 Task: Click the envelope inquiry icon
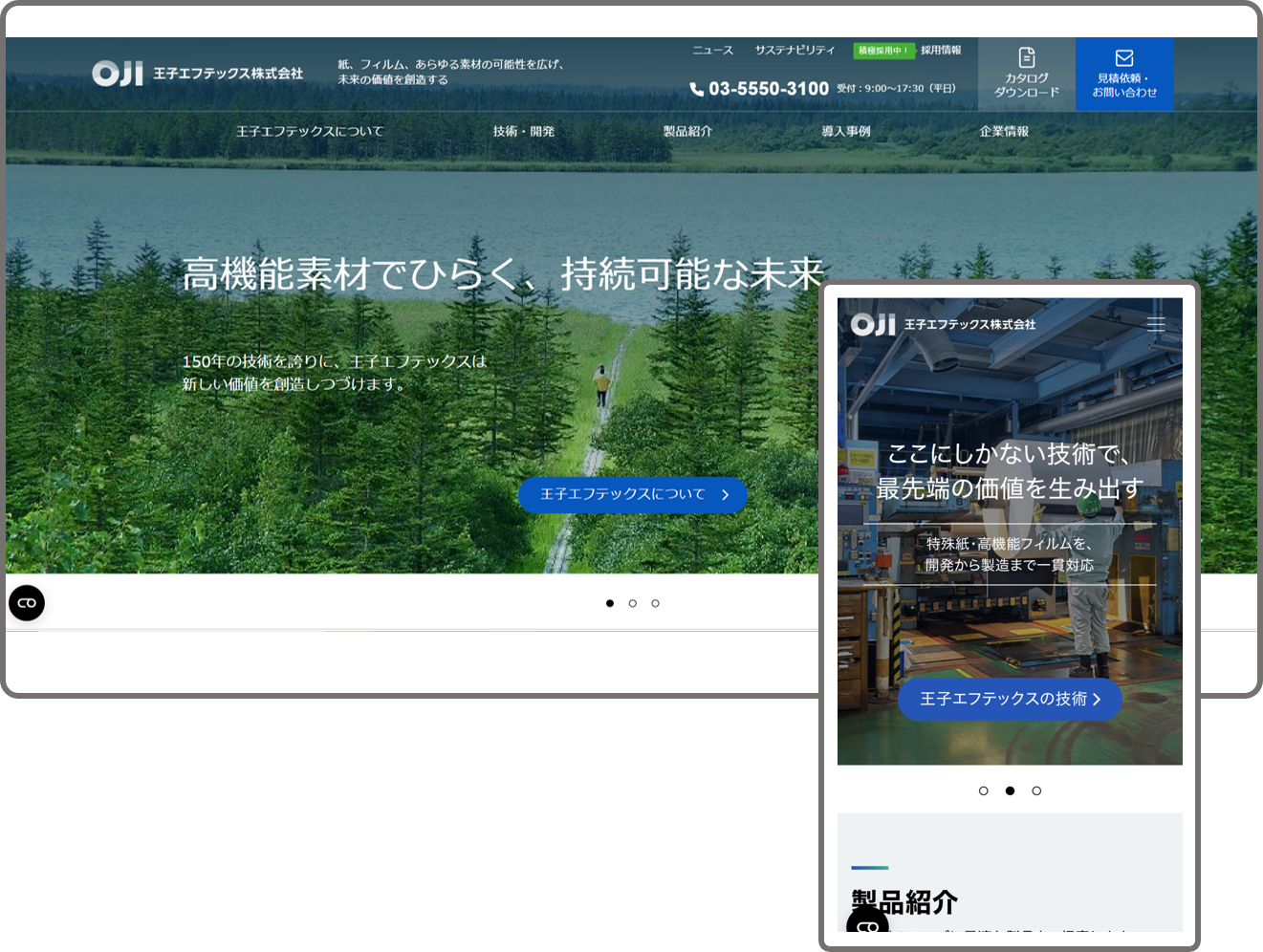click(x=1124, y=58)
